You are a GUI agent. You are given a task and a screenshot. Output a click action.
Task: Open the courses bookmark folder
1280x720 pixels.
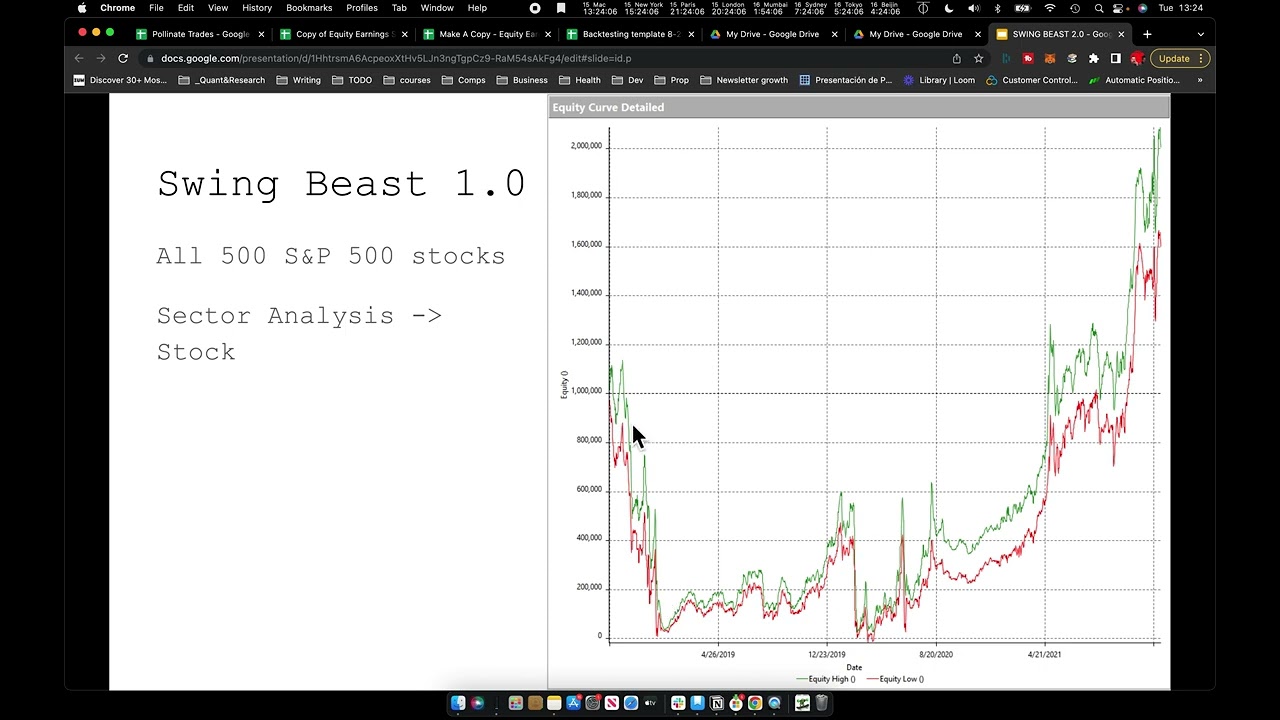(x=407, y=80)
